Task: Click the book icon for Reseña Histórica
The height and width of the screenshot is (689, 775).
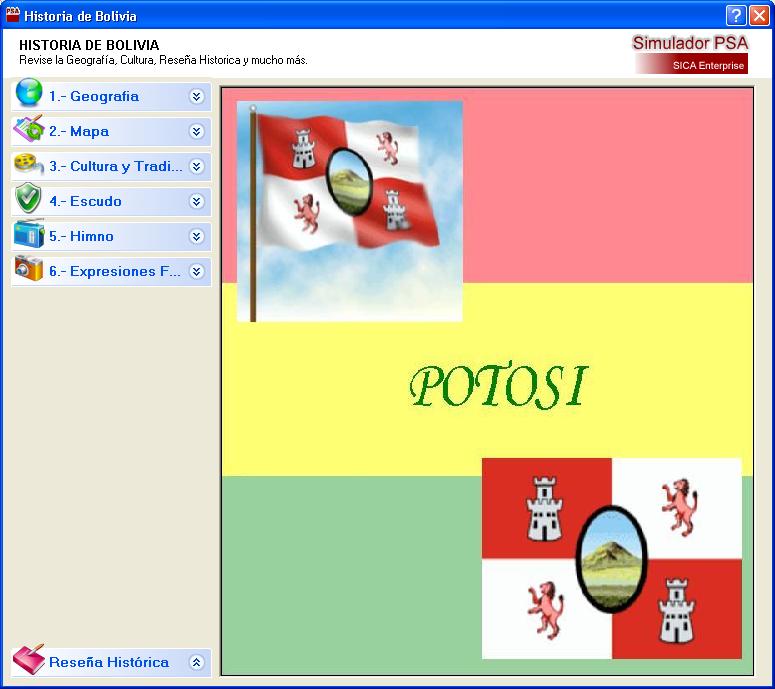Action: coord(28,661)
